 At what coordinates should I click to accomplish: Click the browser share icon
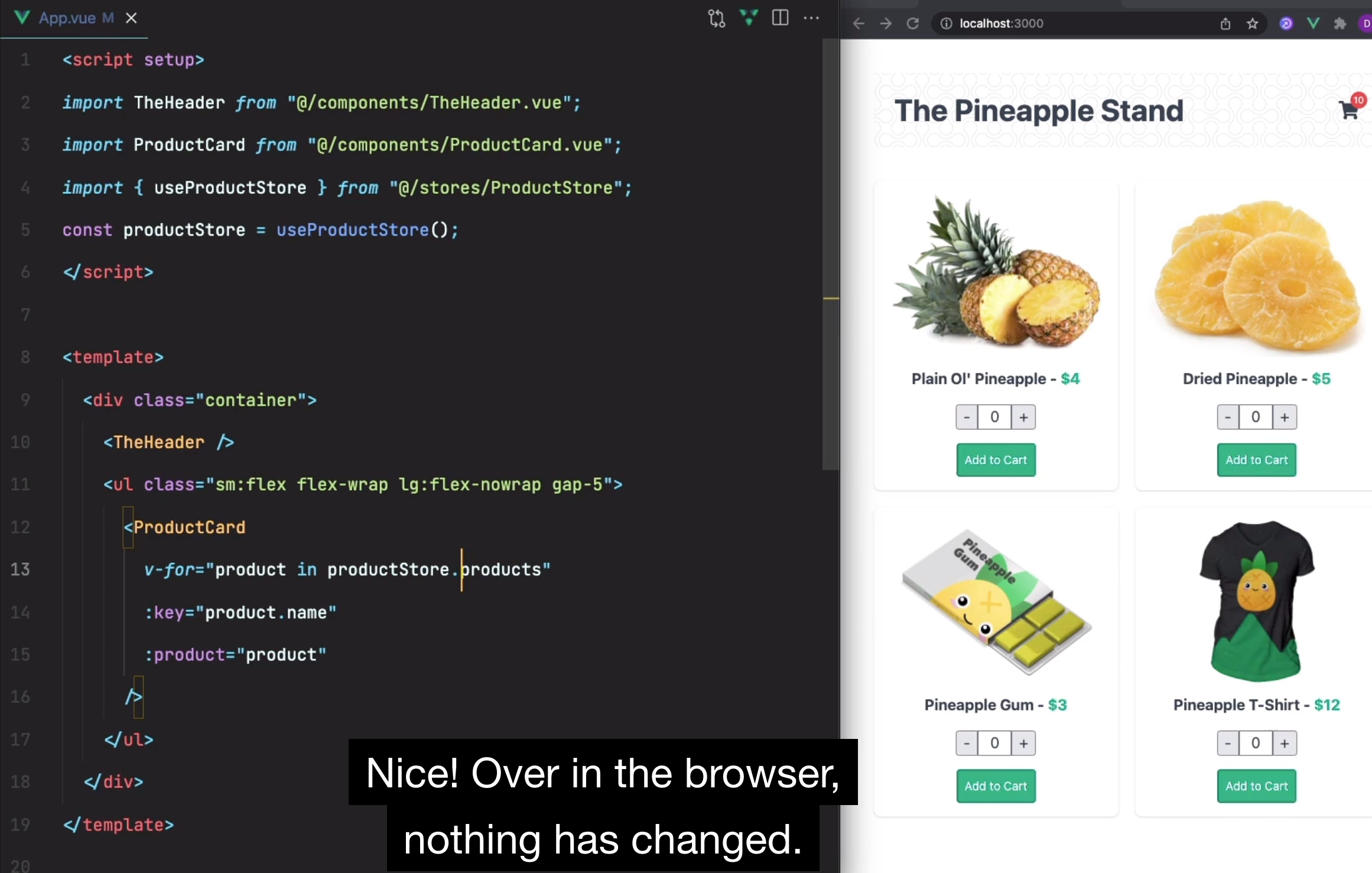(1225, 24)
